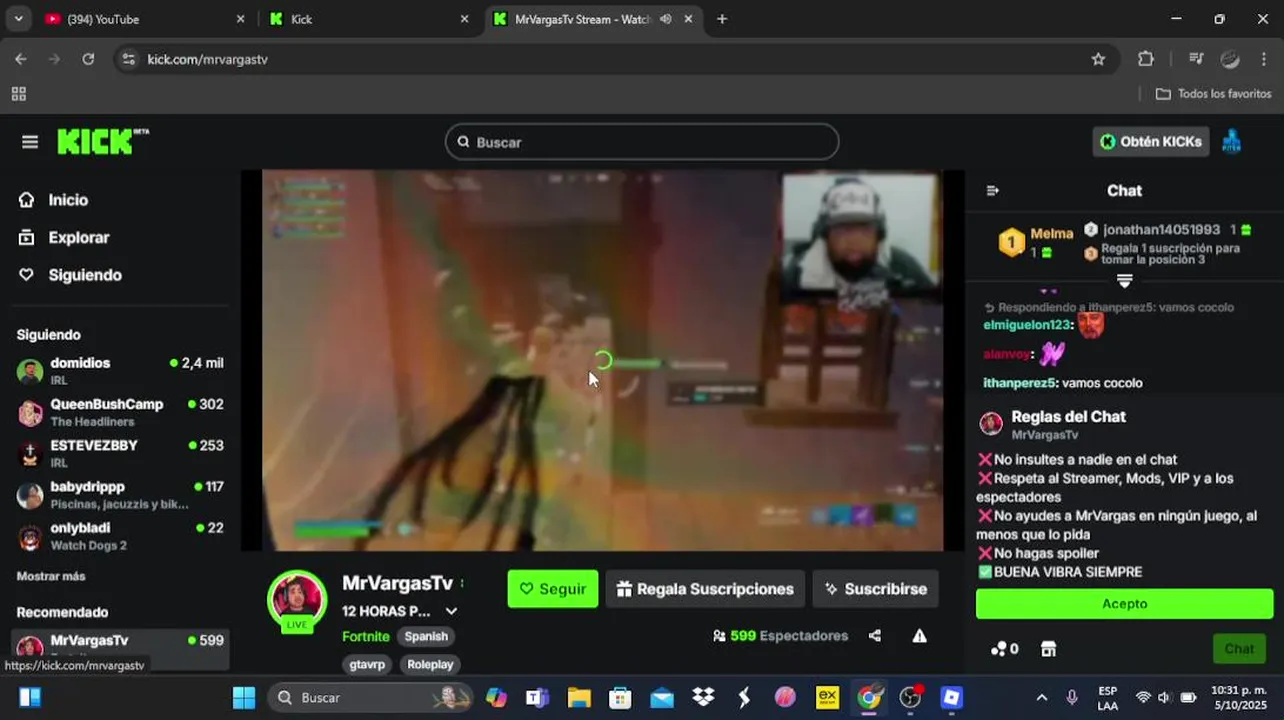1284x720 pixels.
Task: Open QueenBushCamp channel in sidebar
Action: point(120,412)
